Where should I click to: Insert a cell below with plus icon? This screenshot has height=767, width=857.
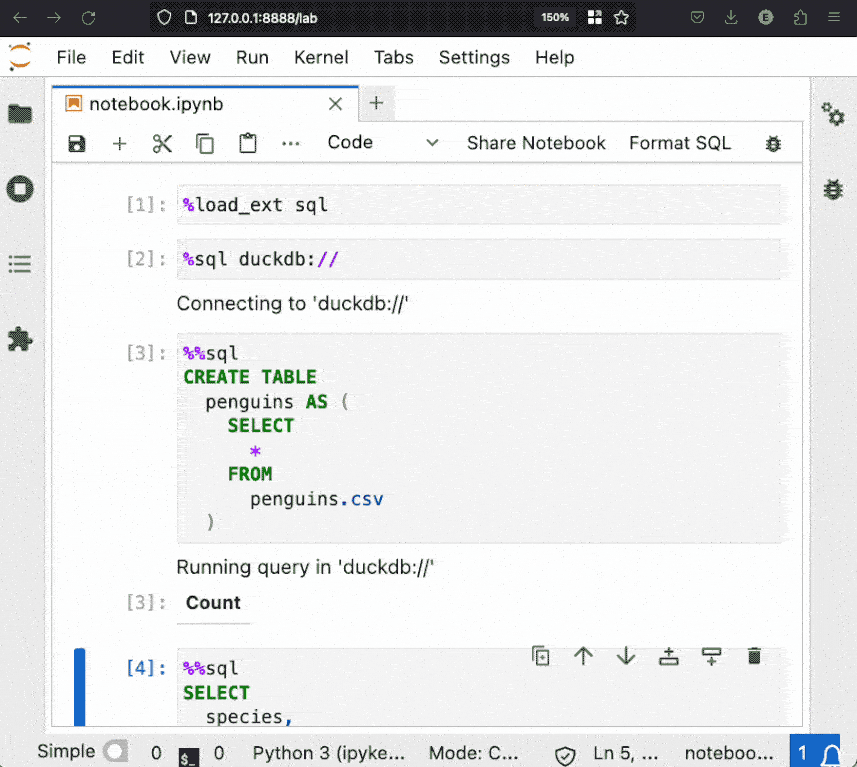tap(120, 144)
